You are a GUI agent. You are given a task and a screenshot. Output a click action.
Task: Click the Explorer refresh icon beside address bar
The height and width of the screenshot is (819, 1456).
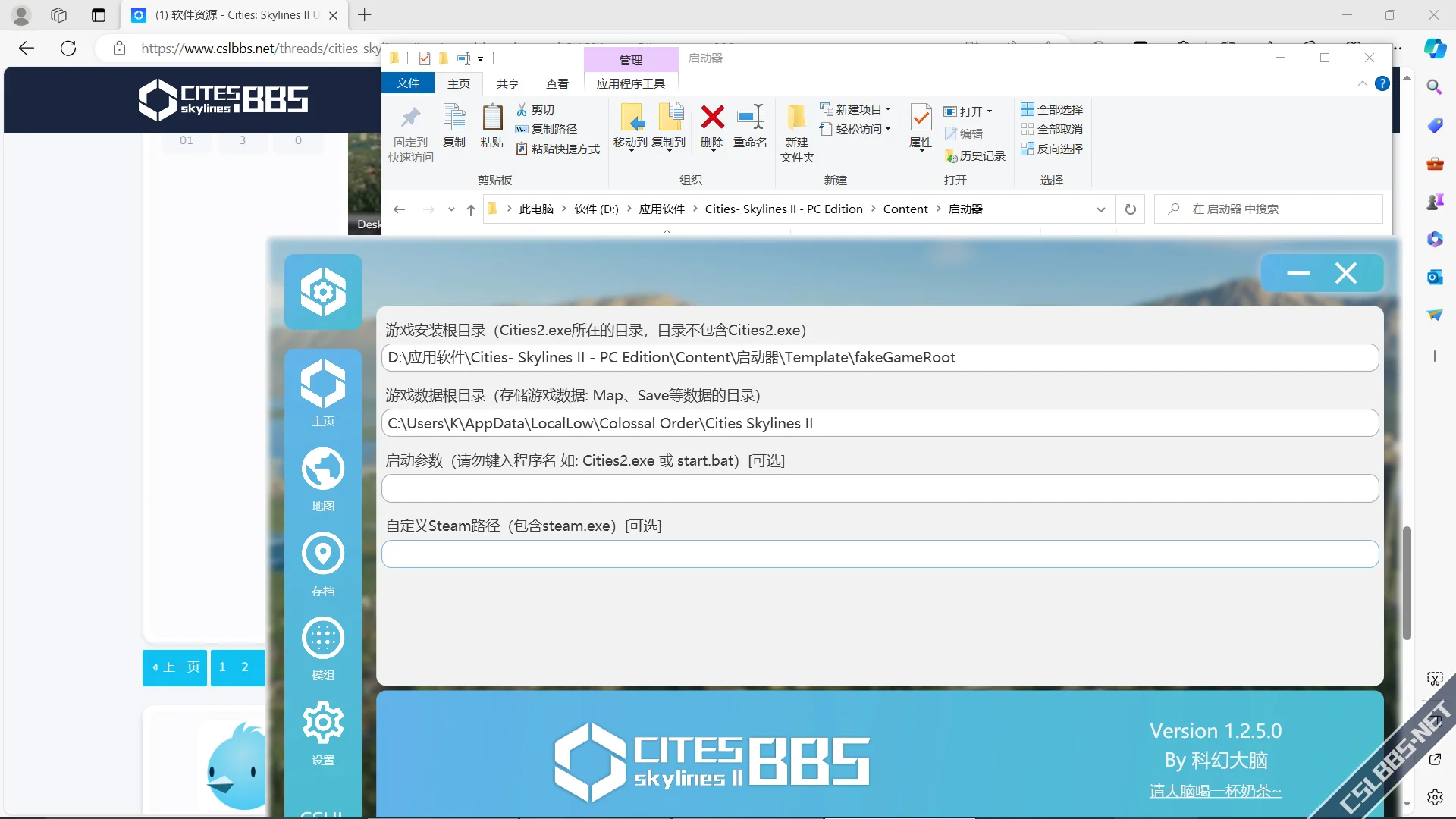[x=1130, y=209]
